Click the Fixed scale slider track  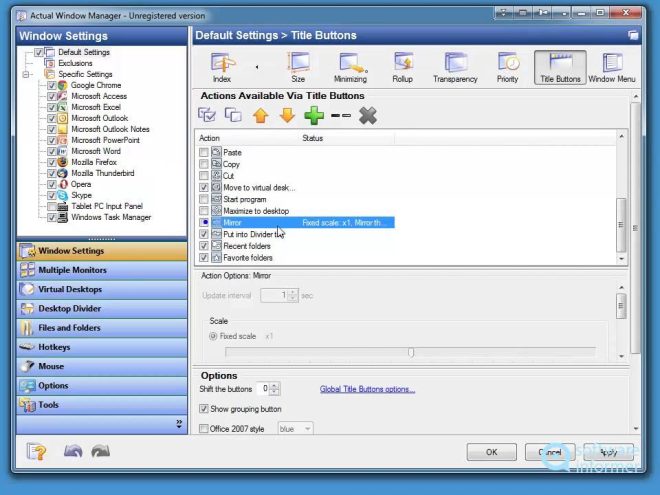point(410,352)
